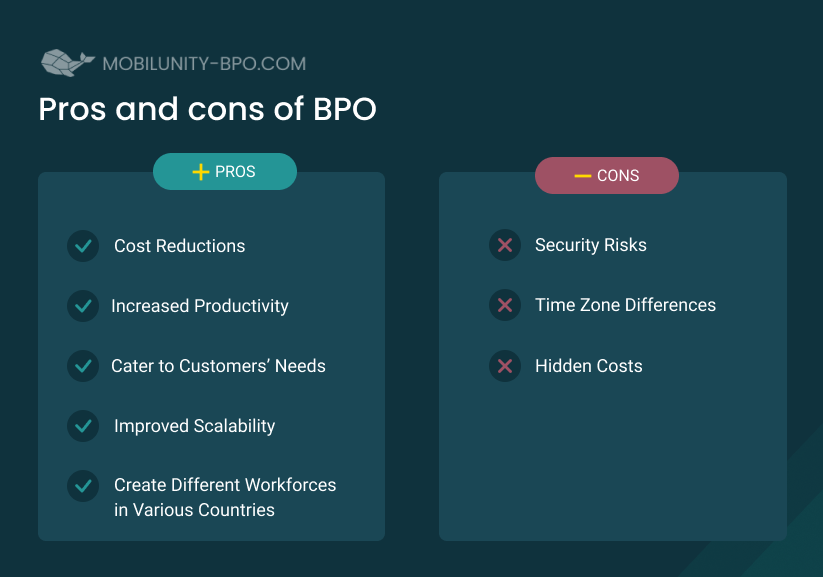
Task: Click the Mobilunity whale logo icon
Action: tap(68, 63)
